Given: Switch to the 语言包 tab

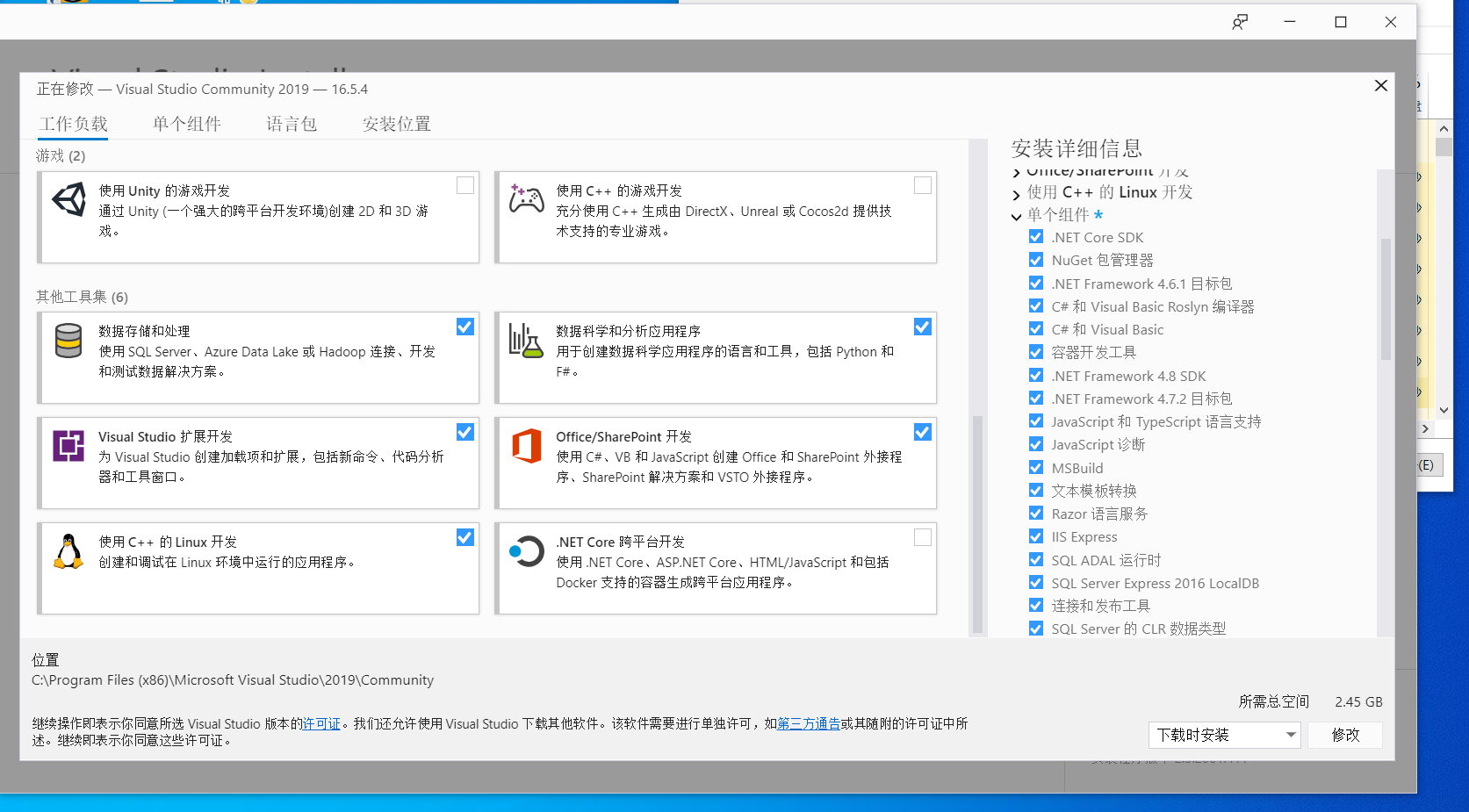Looking at the screenshot, I should click(x=292, y=124).
